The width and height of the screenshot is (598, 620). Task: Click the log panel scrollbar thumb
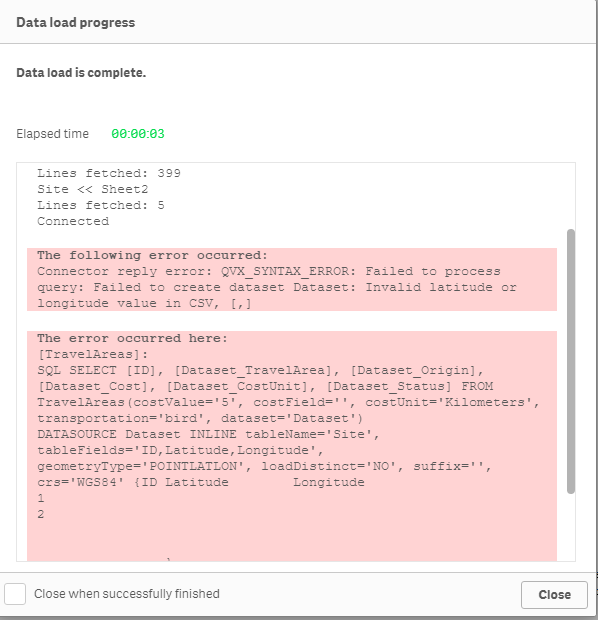(570, 361)
